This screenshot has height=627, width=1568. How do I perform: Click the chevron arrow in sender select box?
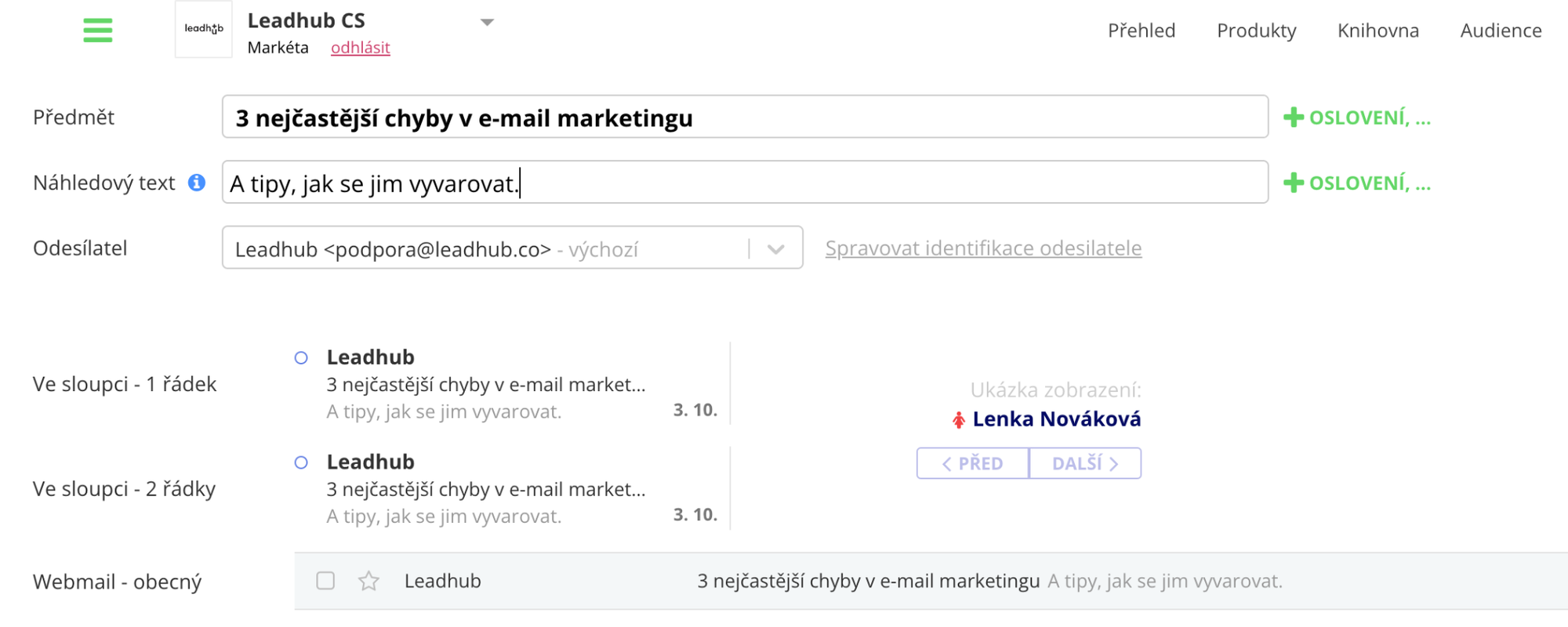point(776,249)
